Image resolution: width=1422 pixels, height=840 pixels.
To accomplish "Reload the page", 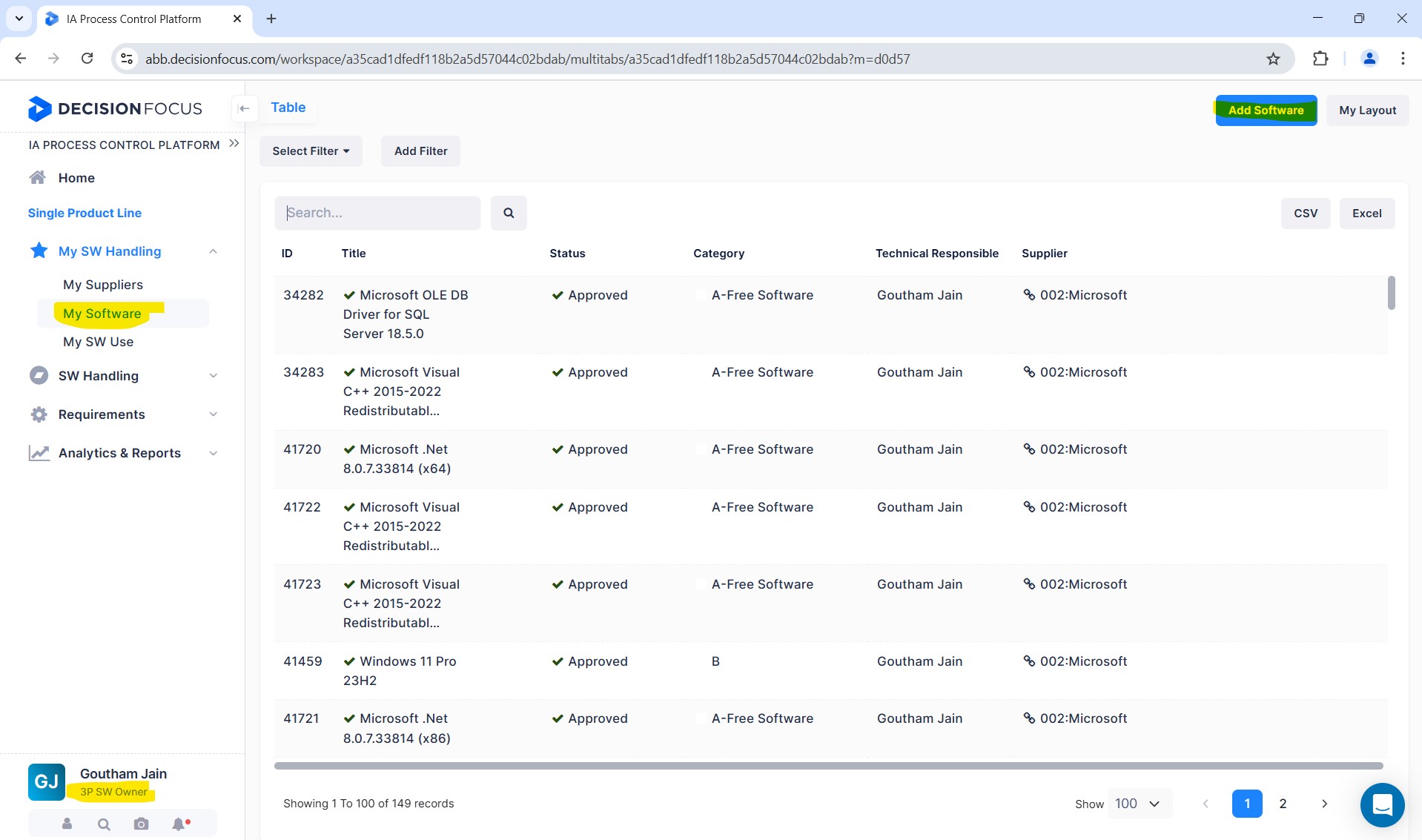I will coord(87,59).
